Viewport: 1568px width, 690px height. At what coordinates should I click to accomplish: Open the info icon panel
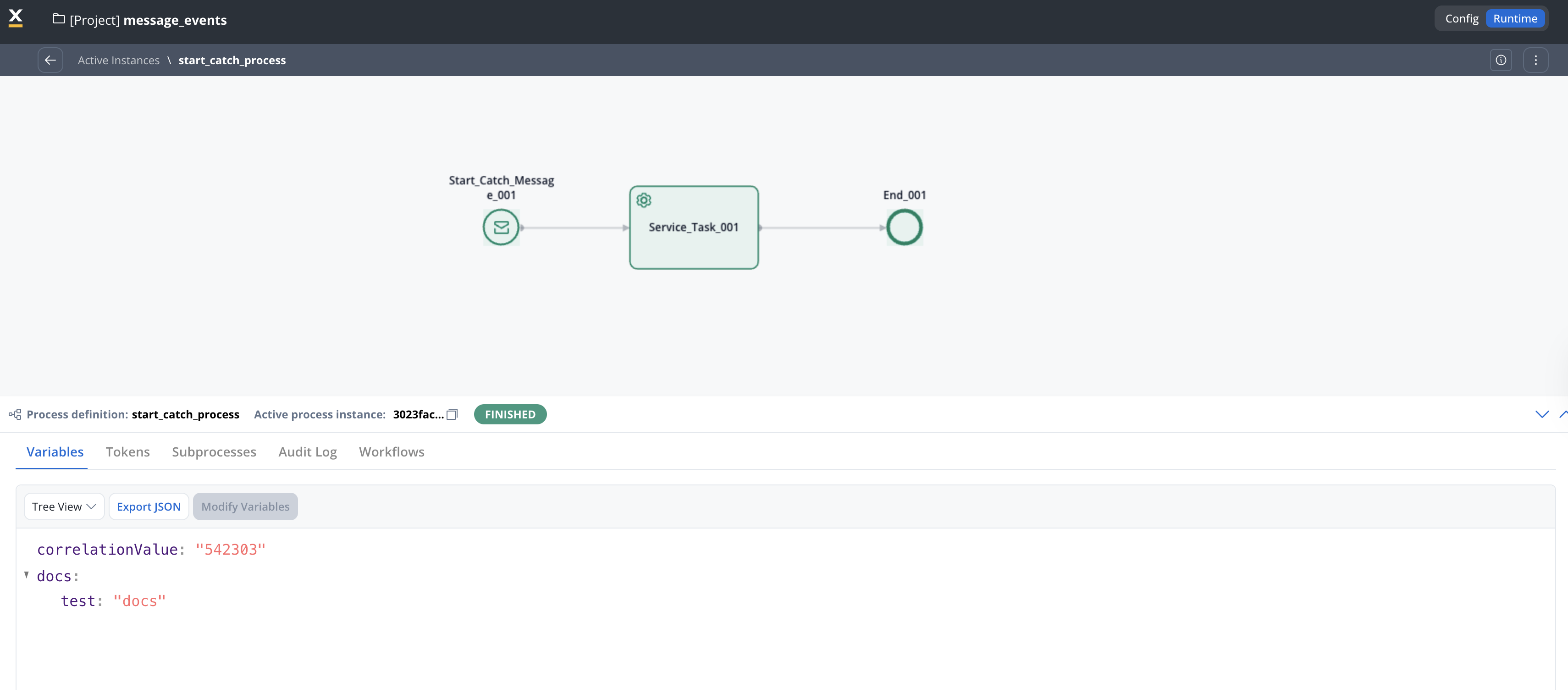click(1501, 60)
